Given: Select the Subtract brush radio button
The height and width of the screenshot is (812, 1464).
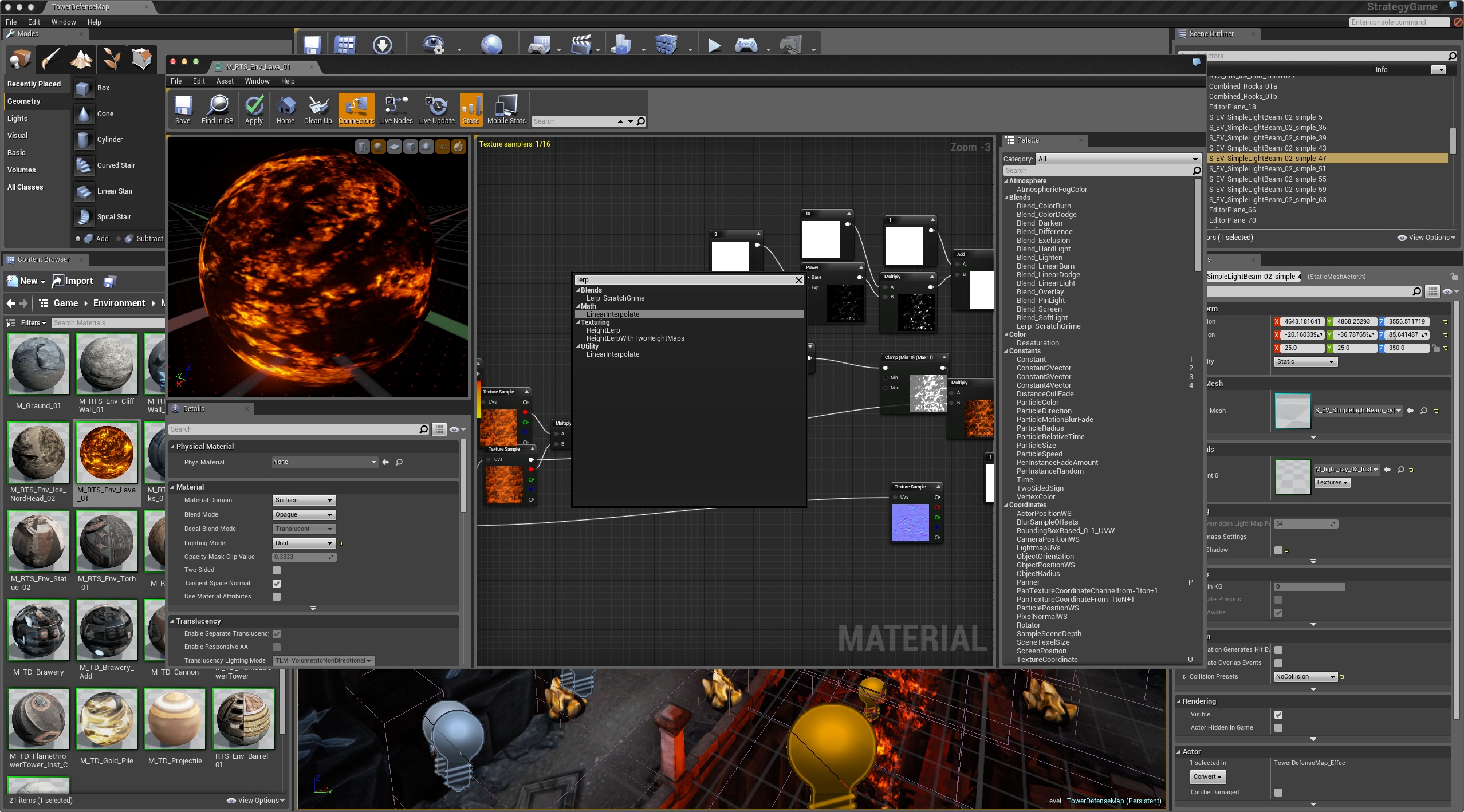Looking at the screenshot, I should pos(119,239).
